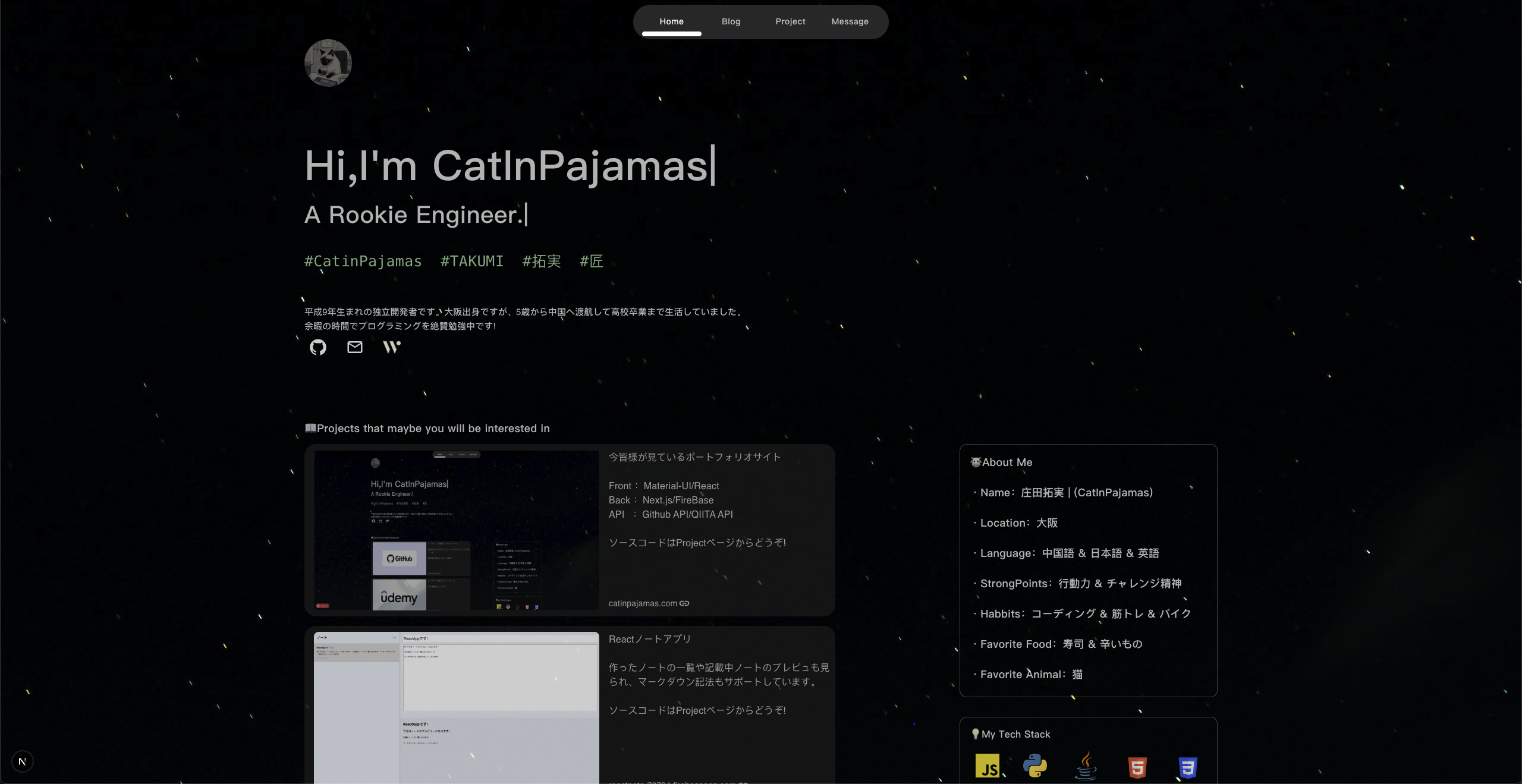1522x784 pixels.
Task: Open the Project tab
Action: point(790,22)
